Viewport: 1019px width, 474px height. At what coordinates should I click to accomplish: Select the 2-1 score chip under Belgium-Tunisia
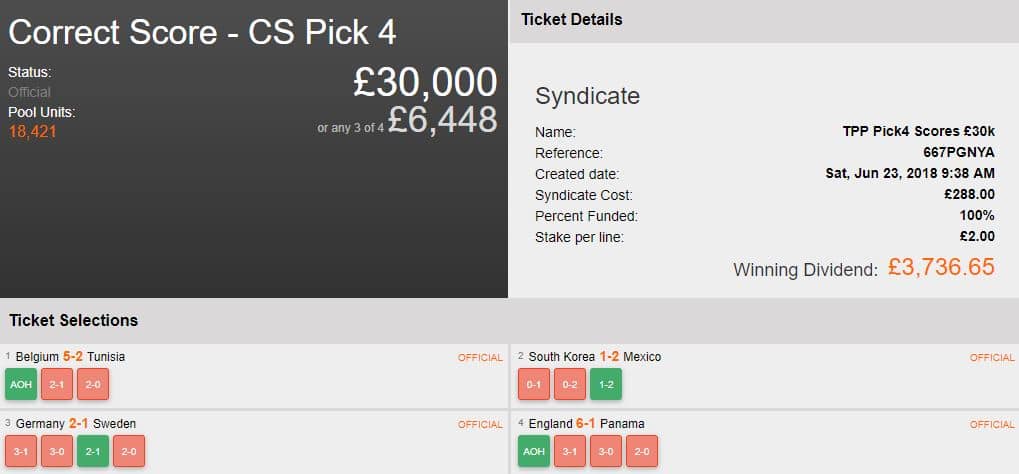coord(56,384)
